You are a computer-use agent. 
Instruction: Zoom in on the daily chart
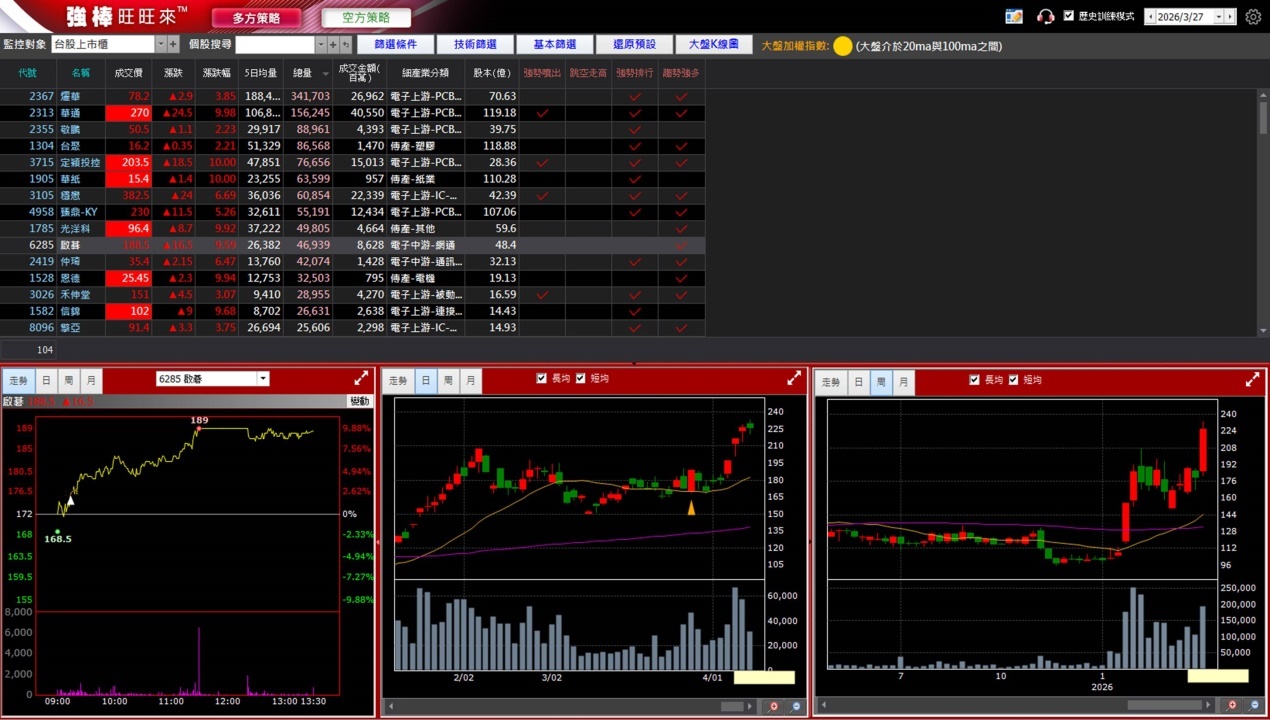click(774, 706)
